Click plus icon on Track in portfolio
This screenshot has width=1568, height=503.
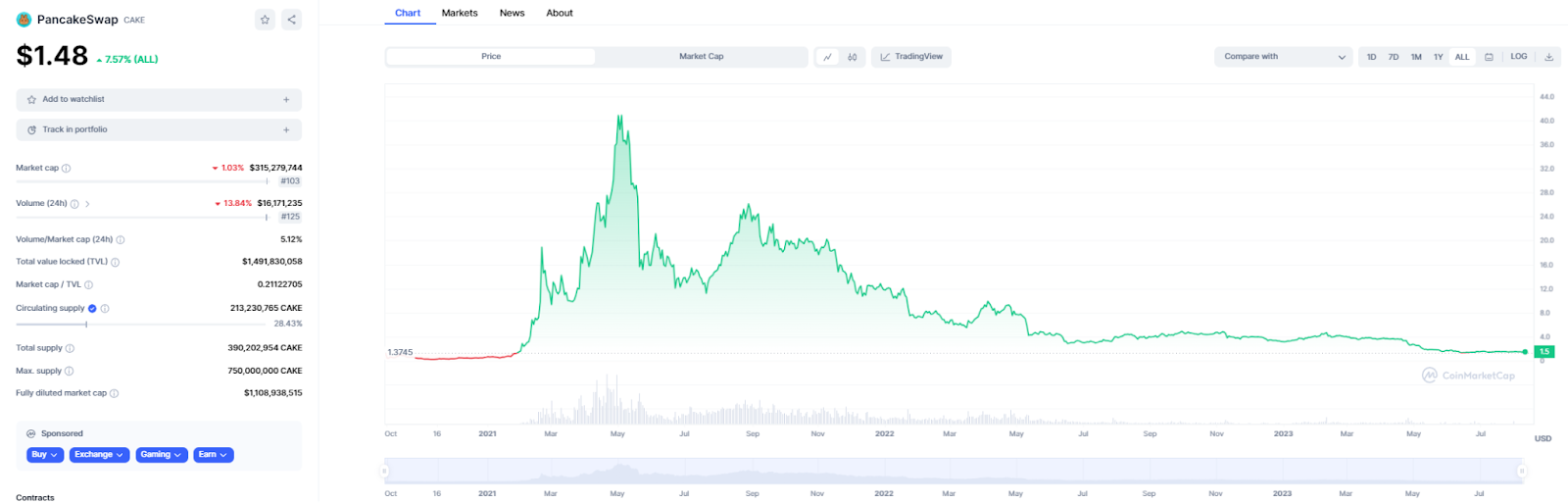point(286,130)
